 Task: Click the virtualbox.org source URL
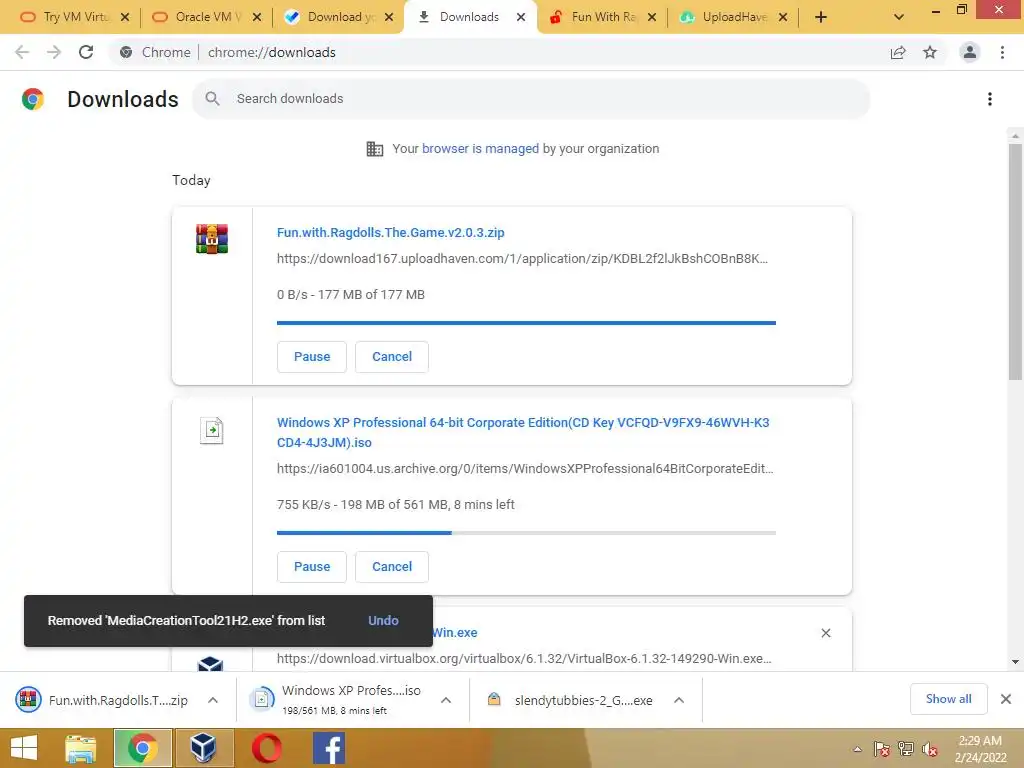click(x=524, y=658)
